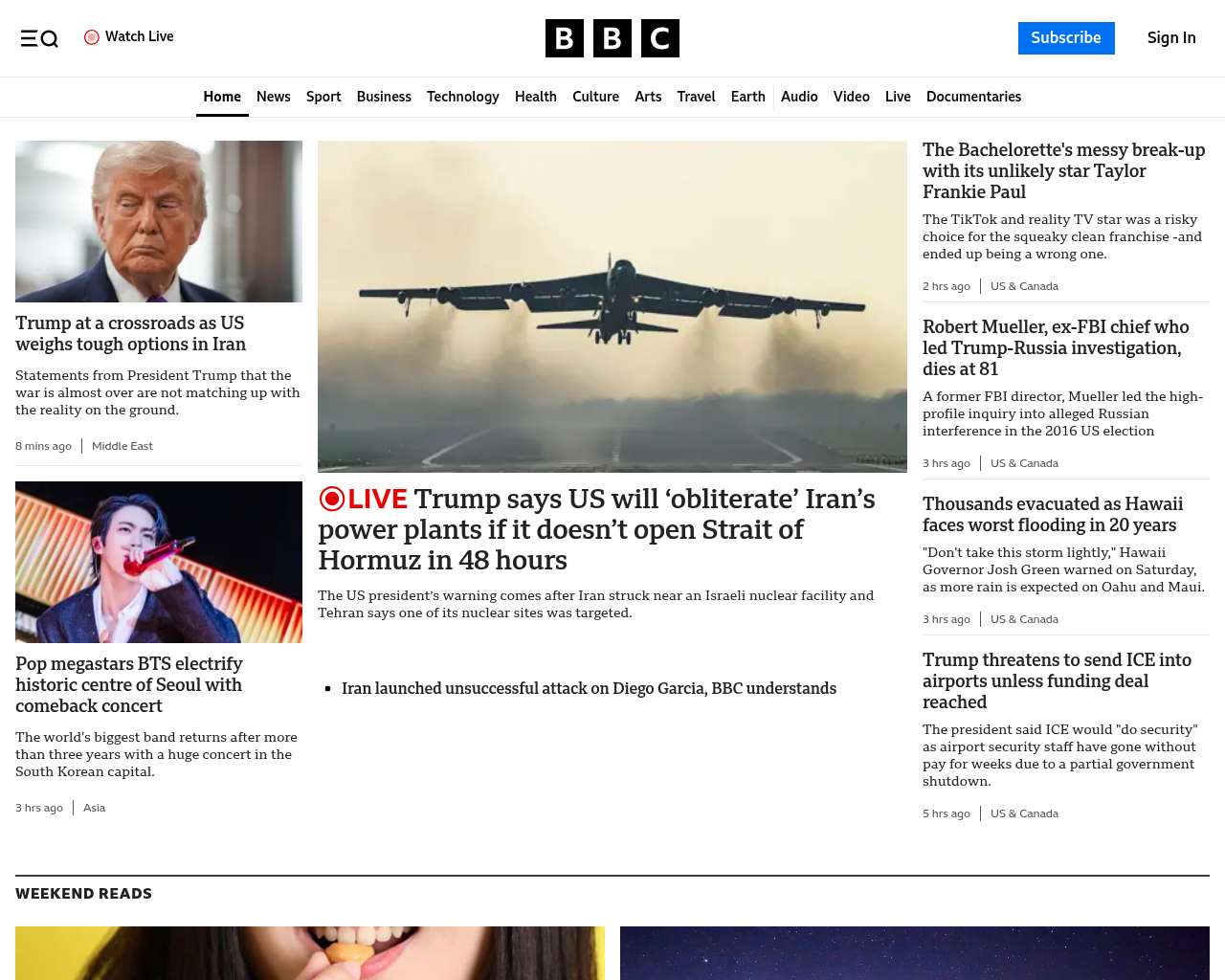
Task: Click the Subscribe button
Action: click(x=1066, y=38)
